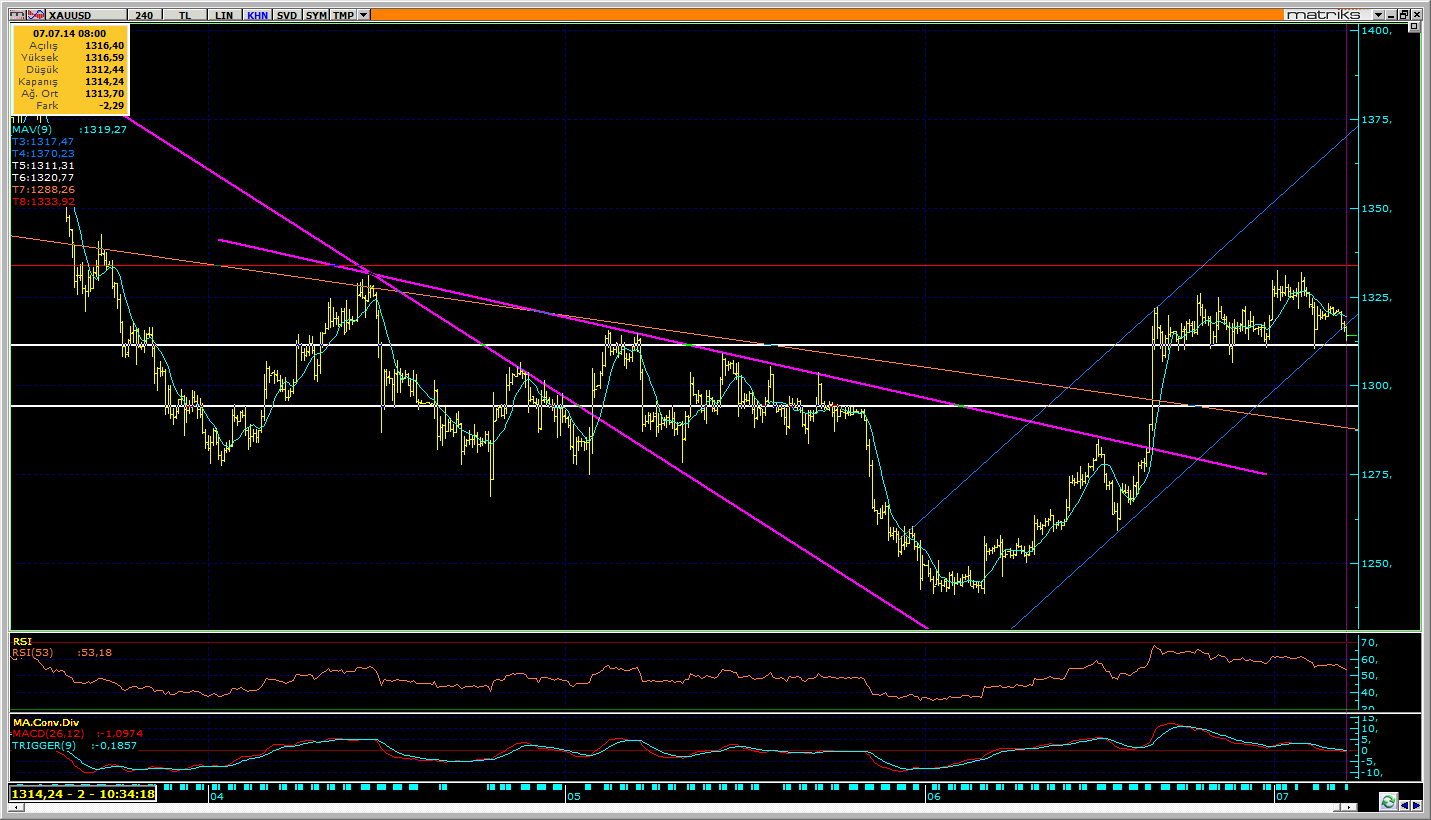Toggle the KHN button

pyautogui.click(x=257, y=15)
